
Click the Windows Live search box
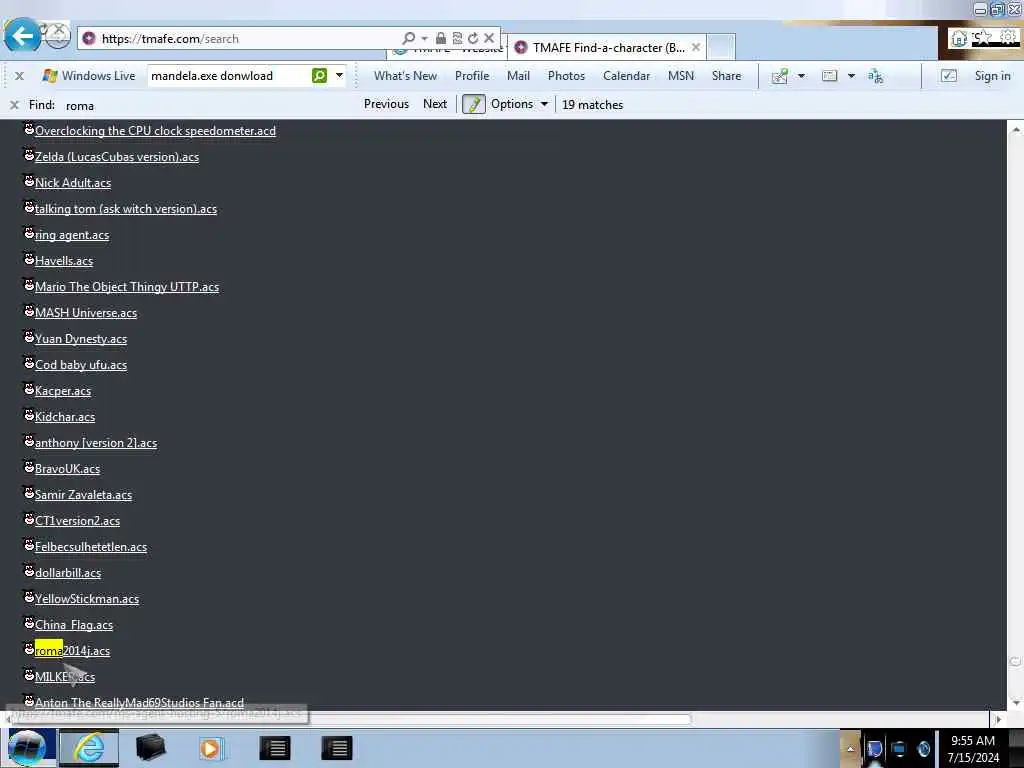tap(229, 76)
